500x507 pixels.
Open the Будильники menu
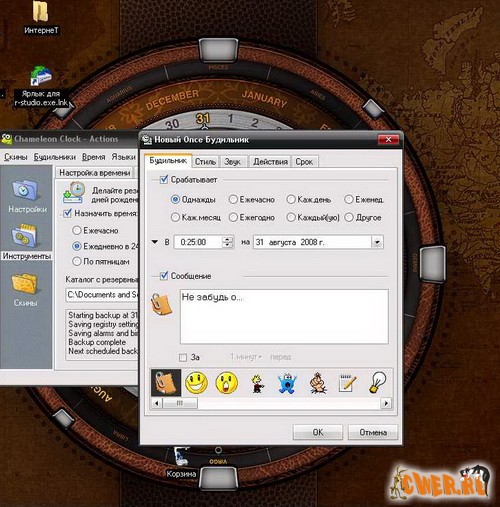coord(55,157)
